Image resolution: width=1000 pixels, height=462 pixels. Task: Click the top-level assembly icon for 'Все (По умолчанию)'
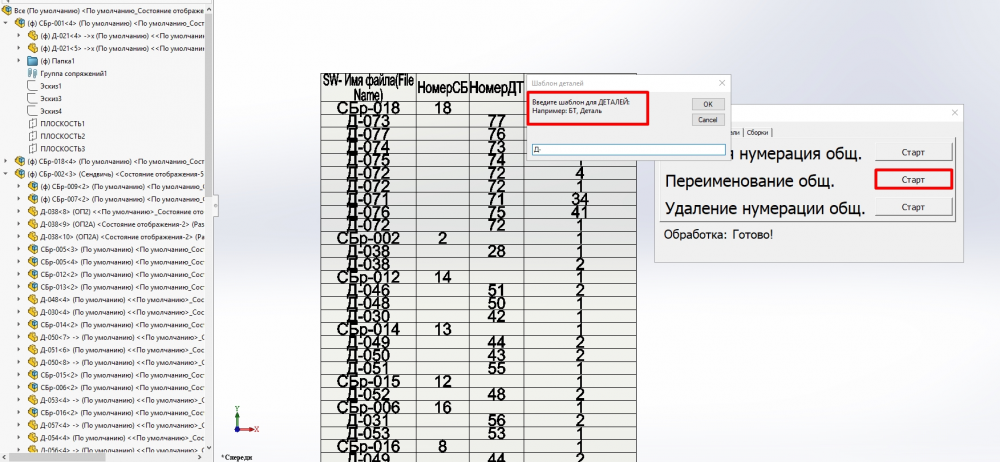tap(8, 11)
